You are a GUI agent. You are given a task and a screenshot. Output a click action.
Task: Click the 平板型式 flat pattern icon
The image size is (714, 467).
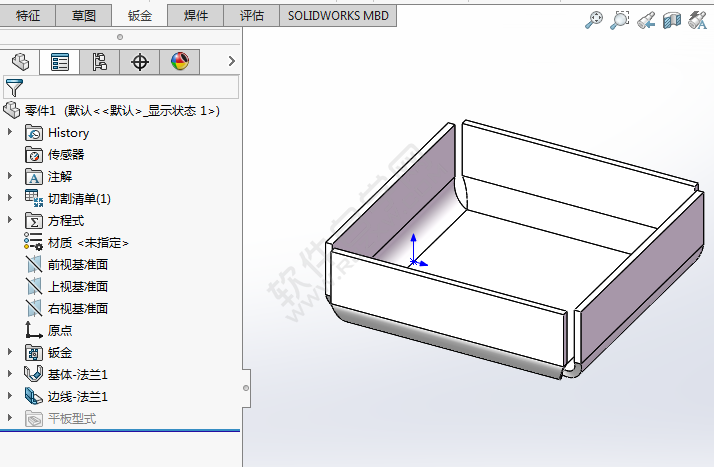(x=34, y=418)
